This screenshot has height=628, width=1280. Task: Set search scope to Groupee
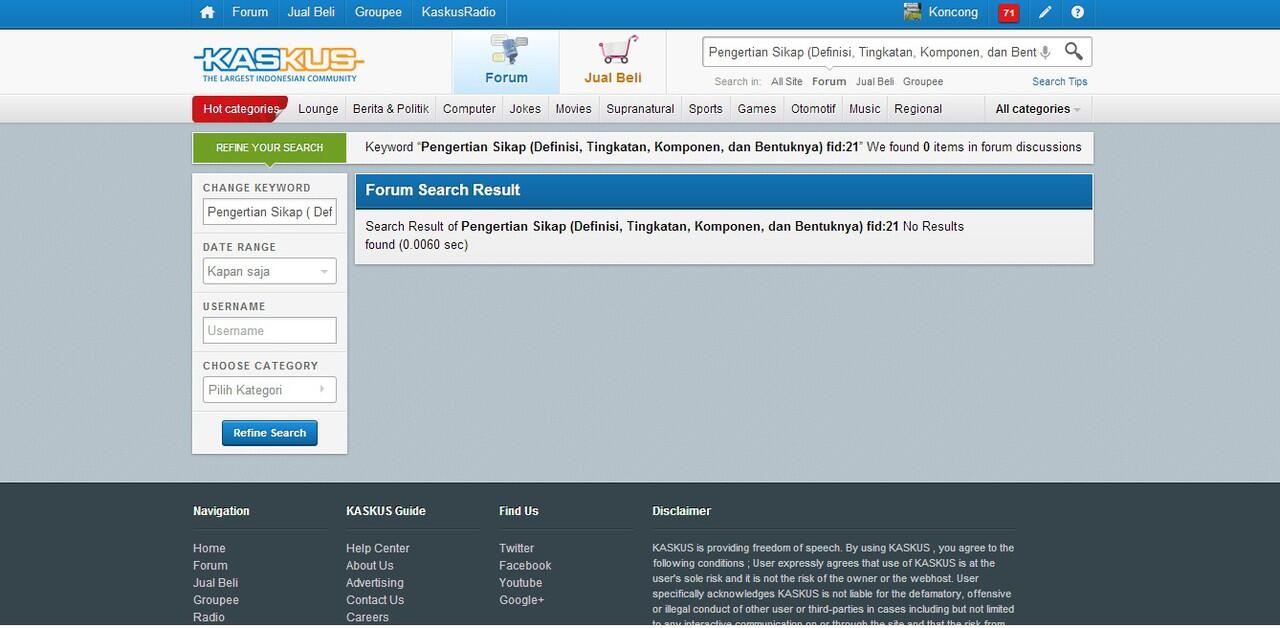(923, 82)
